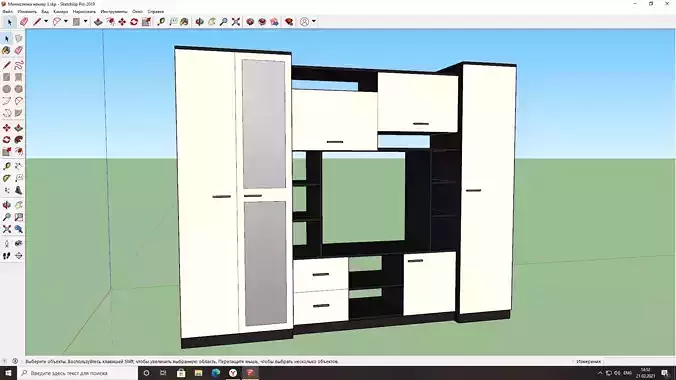Activate the Walk footprints tool
The height and width of the screenshot is (380, 676).
(6, 256)
